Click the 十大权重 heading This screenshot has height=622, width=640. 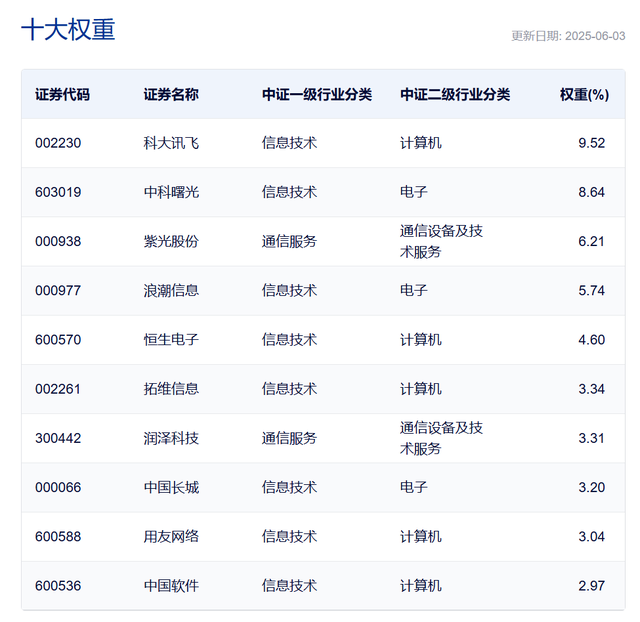68,29
